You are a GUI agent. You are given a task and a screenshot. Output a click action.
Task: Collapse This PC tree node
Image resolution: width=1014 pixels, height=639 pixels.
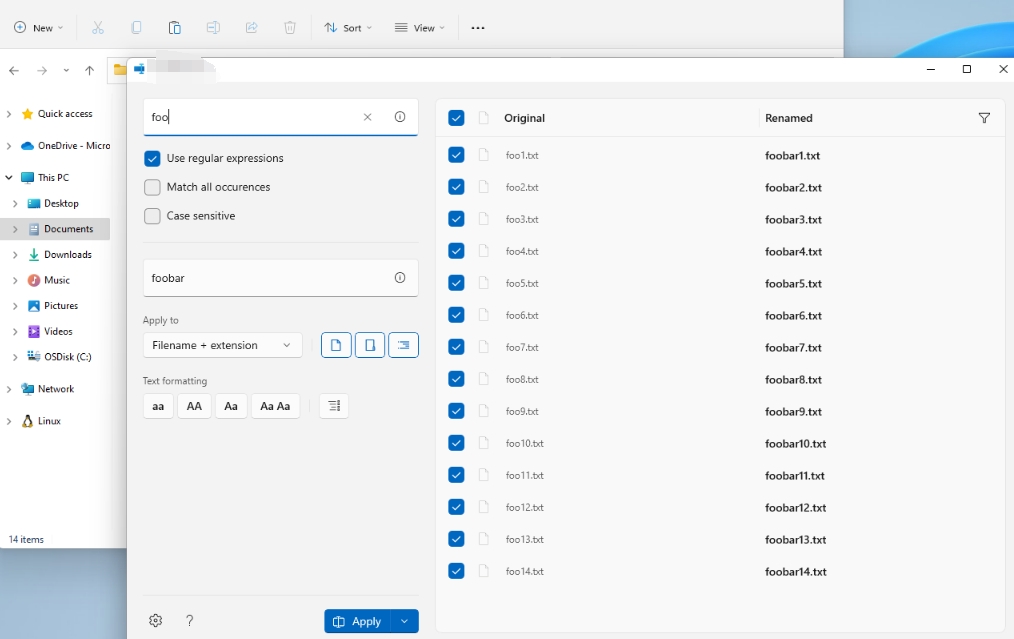[x=8, y=177]
